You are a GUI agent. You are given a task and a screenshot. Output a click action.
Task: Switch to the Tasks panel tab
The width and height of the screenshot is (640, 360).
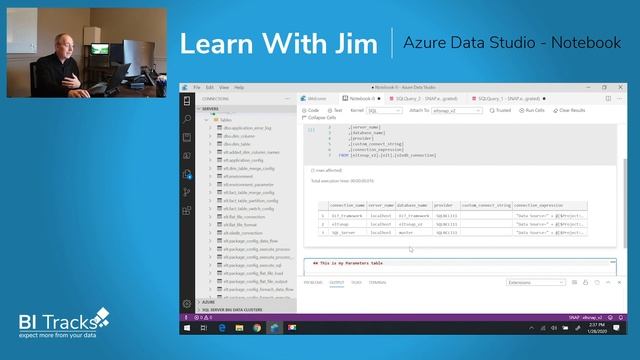click(356, 282)
